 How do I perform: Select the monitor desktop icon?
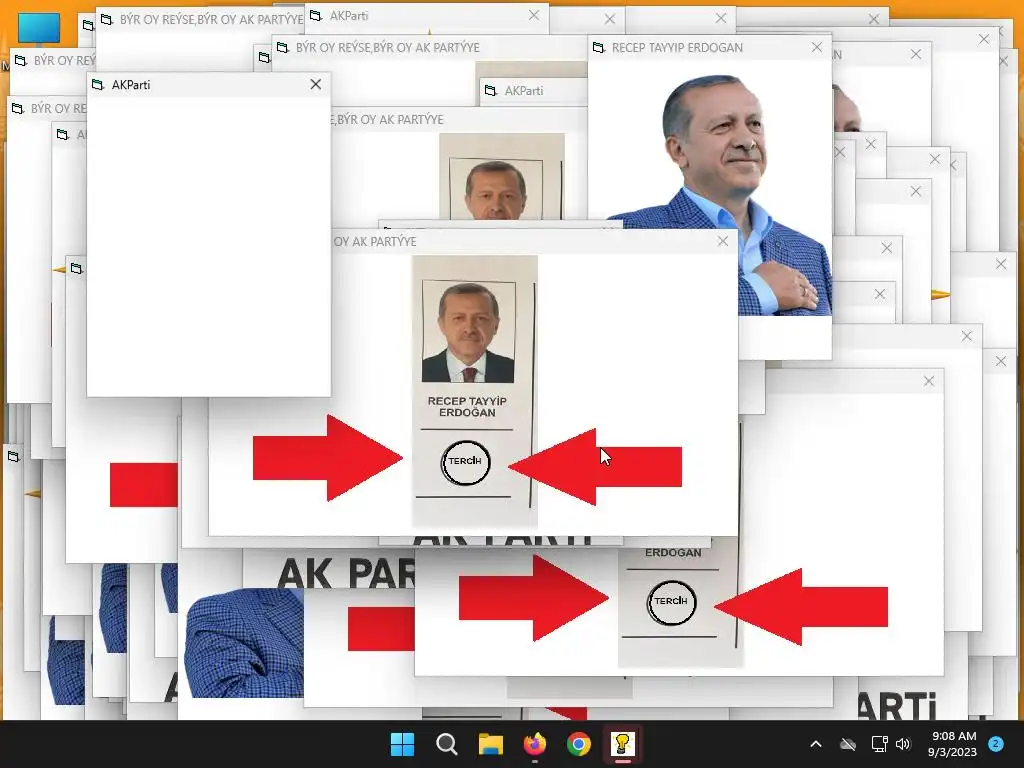[x=39, y=29]
